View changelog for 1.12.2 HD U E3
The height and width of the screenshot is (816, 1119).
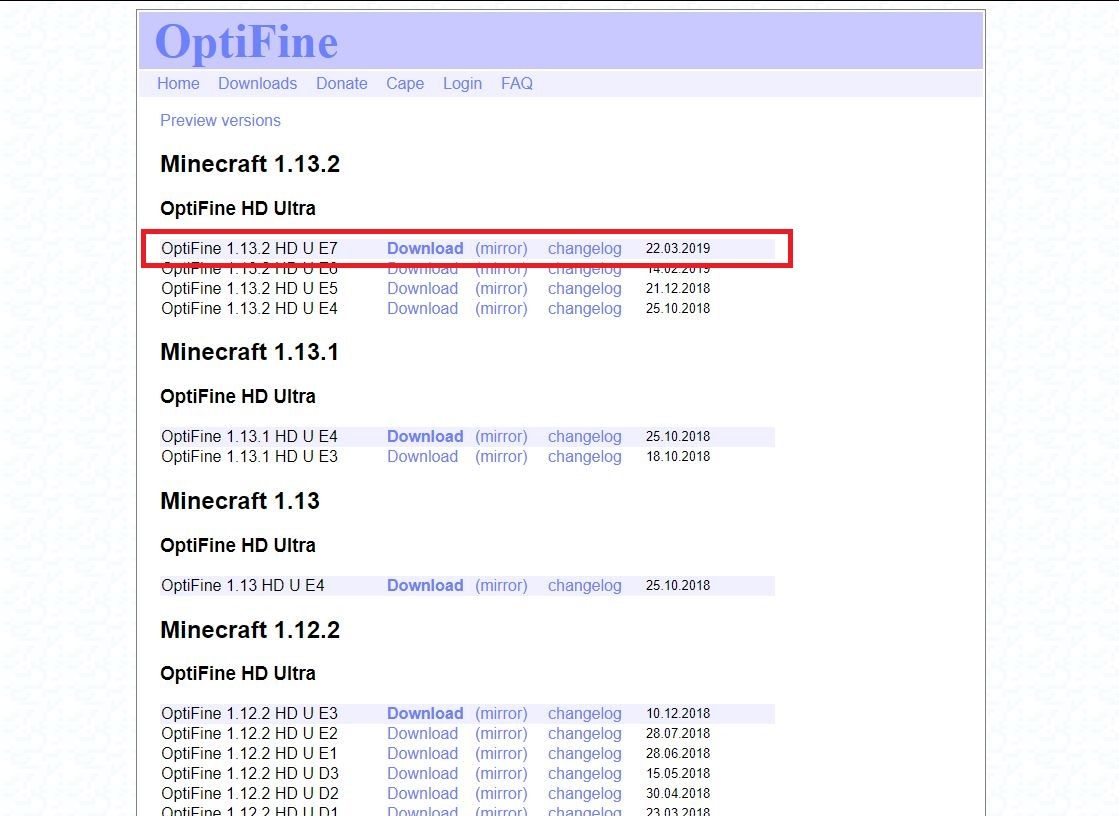click(584, 713)
